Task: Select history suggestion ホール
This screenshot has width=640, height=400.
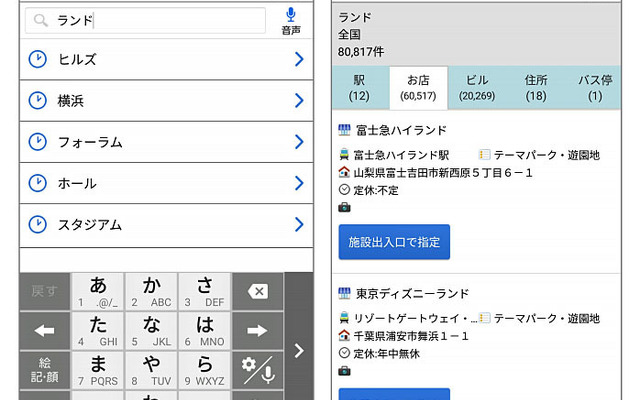Action: pyautogui.click(x=167, y=183)
